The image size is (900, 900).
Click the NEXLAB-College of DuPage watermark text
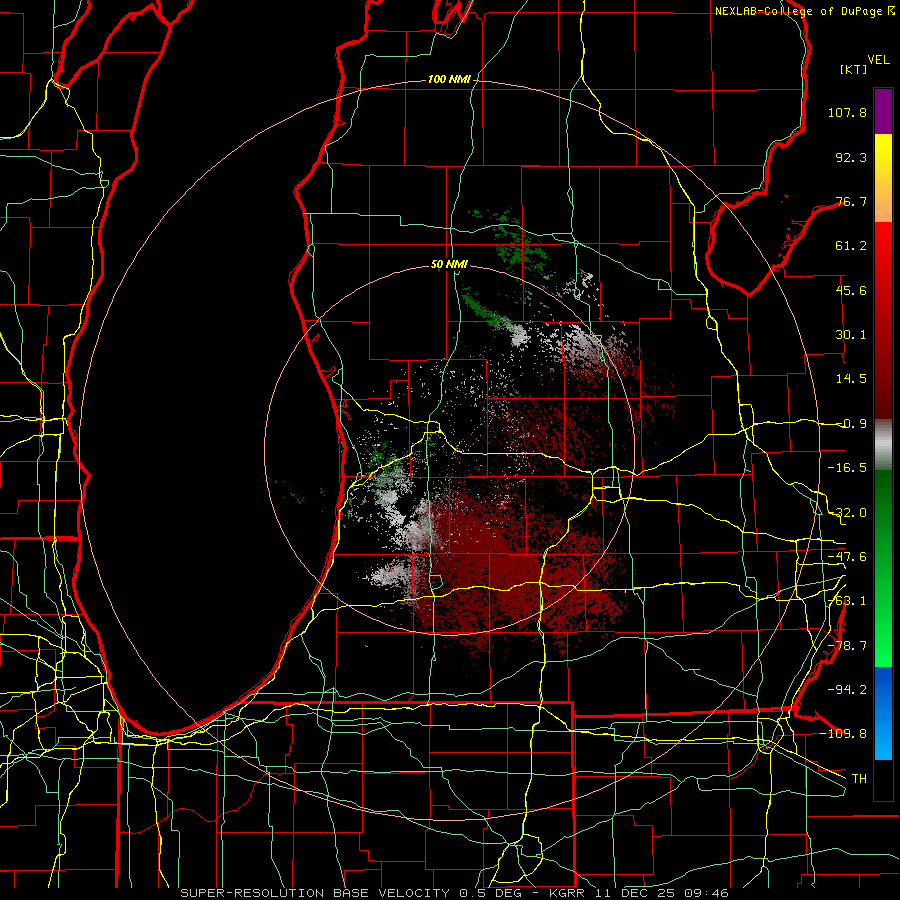coord(798,11)
